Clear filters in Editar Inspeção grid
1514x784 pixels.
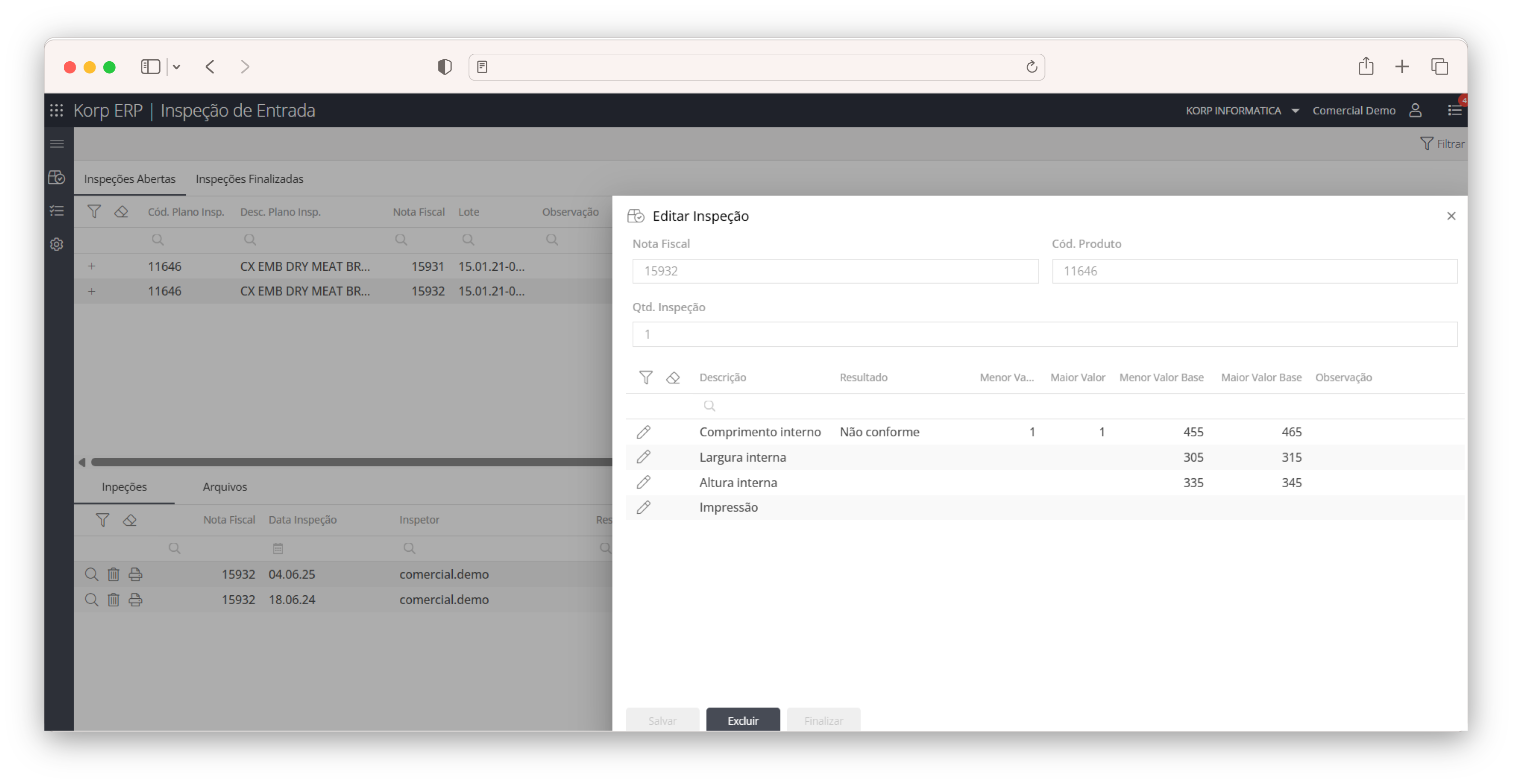click(x=673, y=377)
